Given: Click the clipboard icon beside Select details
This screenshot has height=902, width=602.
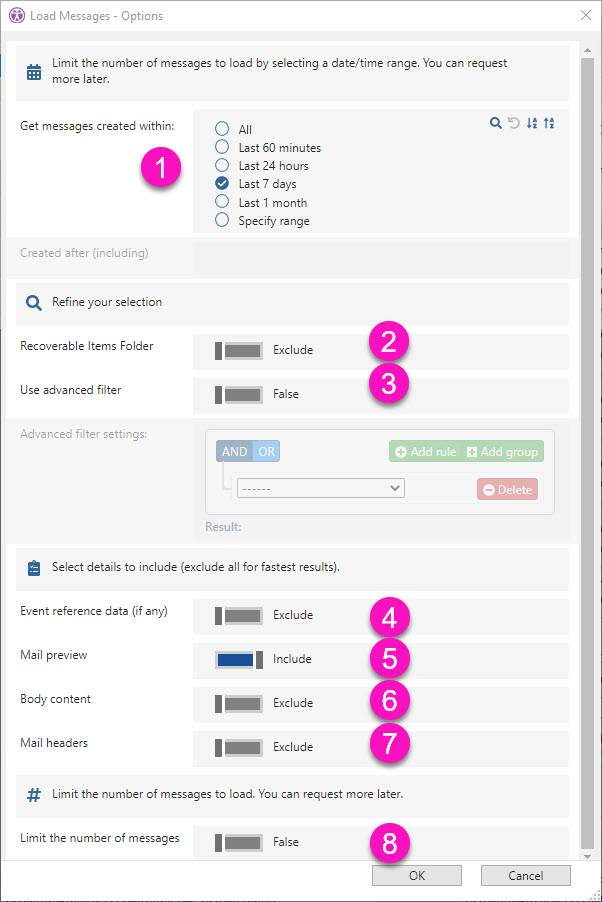Looking at the screenshot, I should coord(34,567).
